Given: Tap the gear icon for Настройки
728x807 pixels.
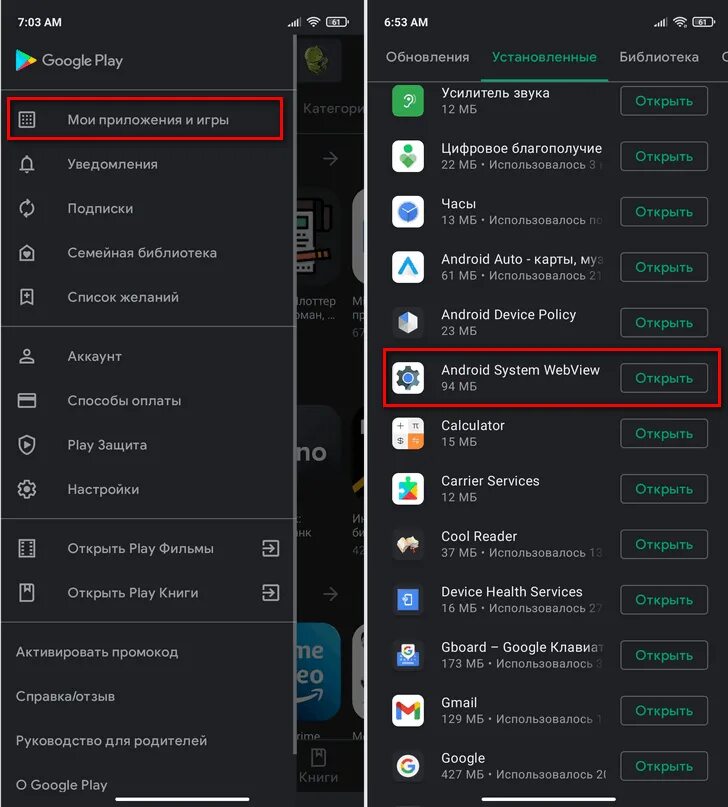Looking at the screenshot, I should click(x=27, y=489).
